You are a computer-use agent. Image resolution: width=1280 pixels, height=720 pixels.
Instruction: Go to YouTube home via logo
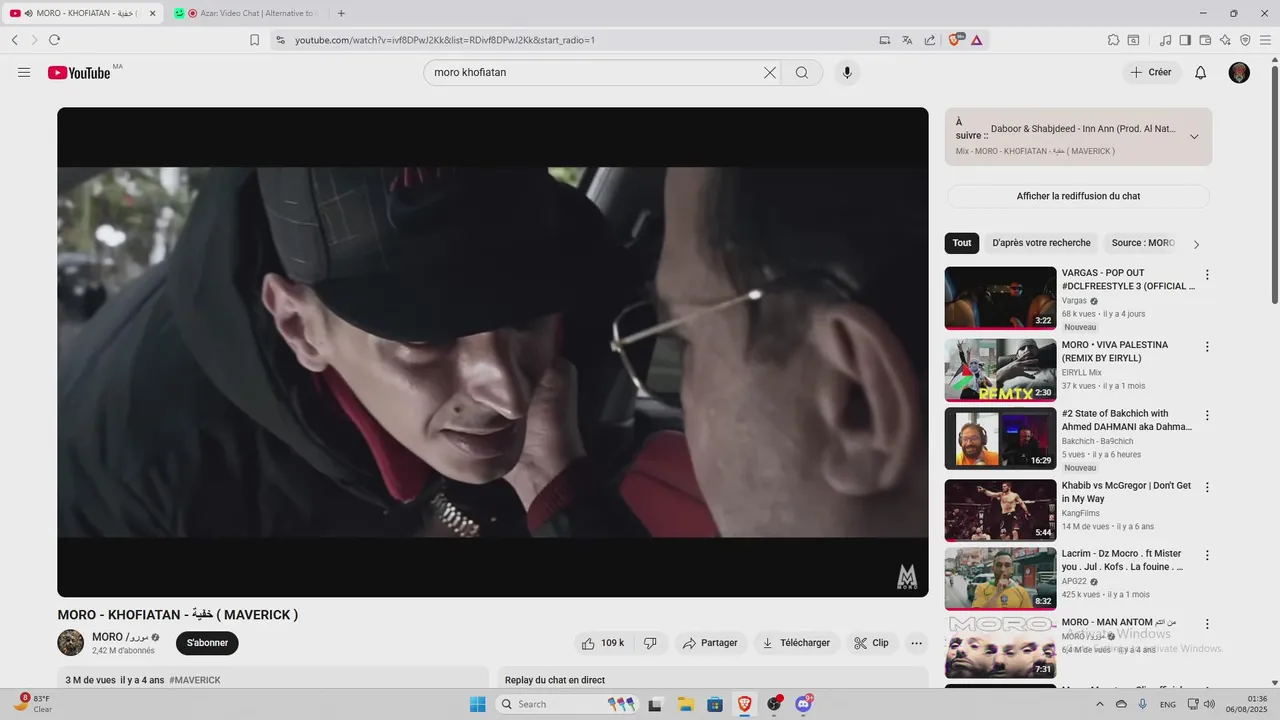pyautogui.click(x=79, y=73)
